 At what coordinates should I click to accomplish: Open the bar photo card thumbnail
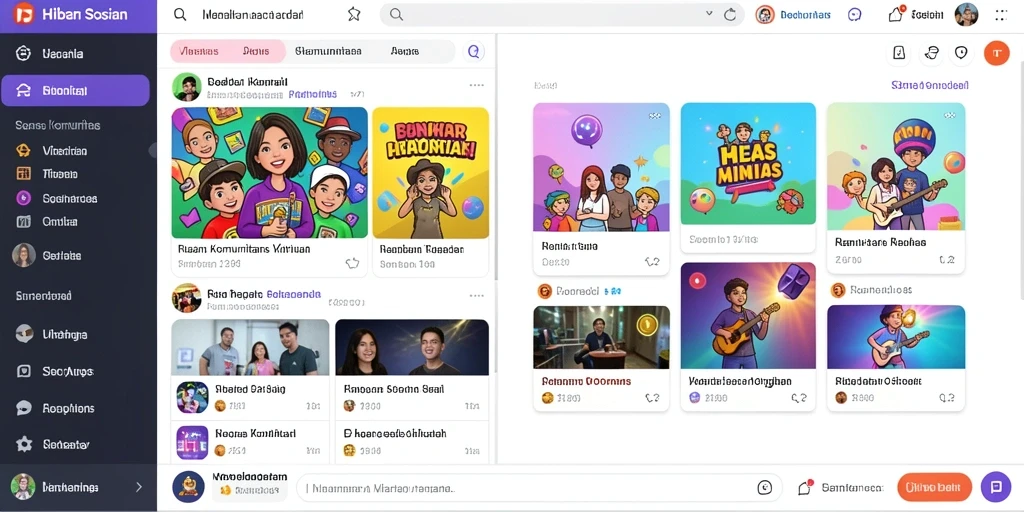(x=601, y=338)
